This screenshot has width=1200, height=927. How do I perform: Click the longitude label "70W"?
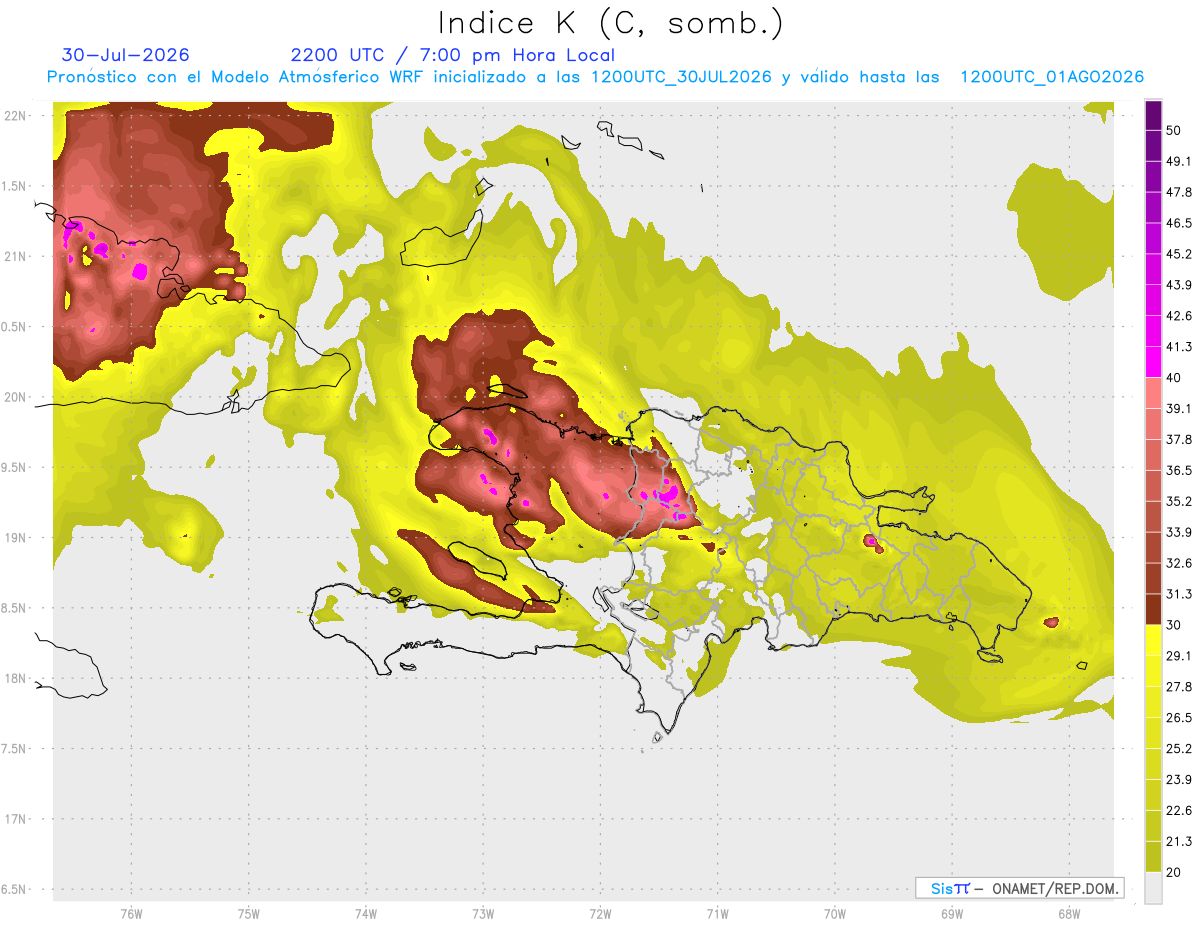tap(835, 913)
